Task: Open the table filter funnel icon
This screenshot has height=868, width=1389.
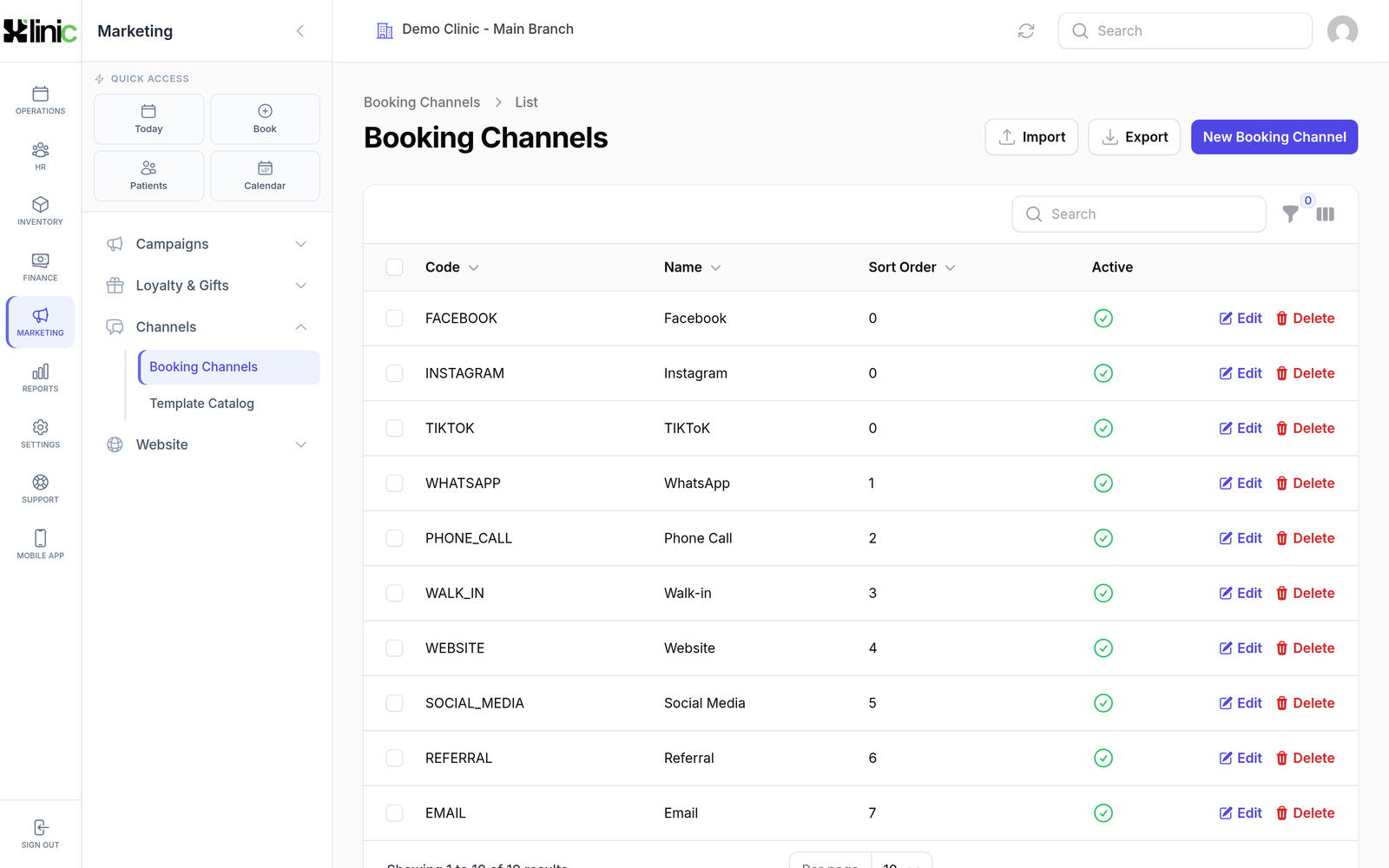Action: tap(1291, 214)
